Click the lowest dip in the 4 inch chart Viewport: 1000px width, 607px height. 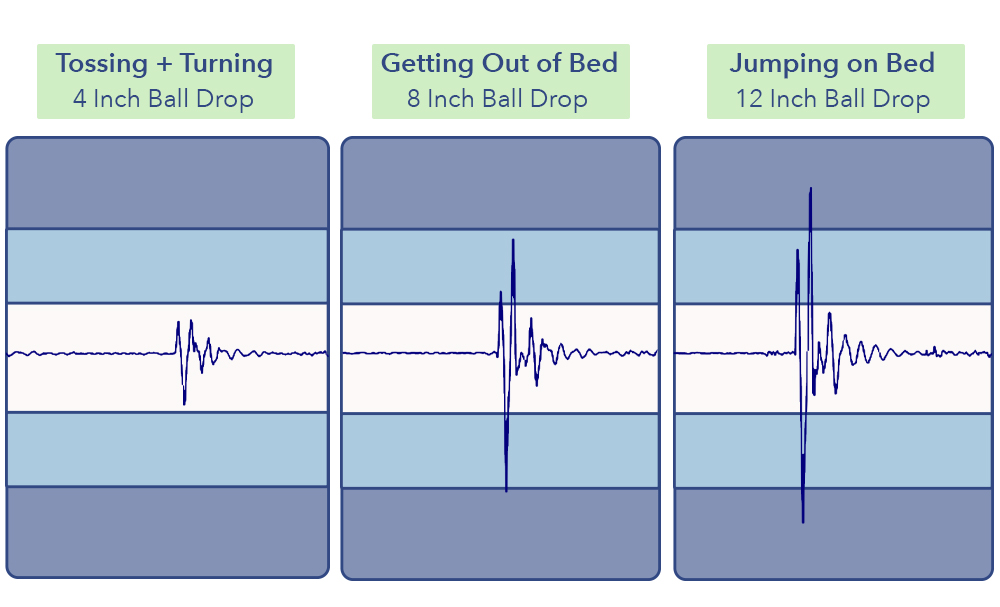tap(184, 401)
